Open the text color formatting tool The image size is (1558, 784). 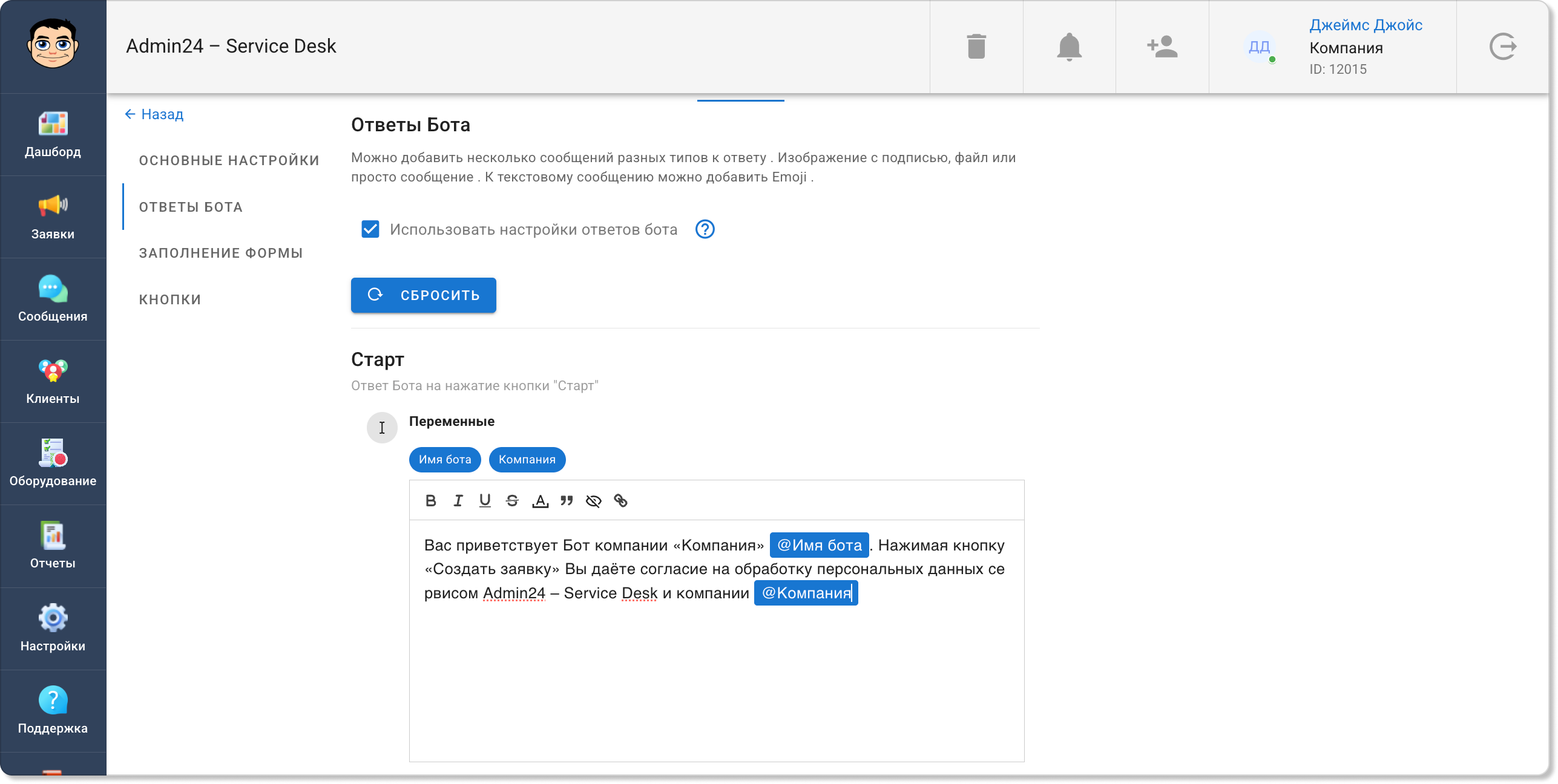[x=540, y=500]
